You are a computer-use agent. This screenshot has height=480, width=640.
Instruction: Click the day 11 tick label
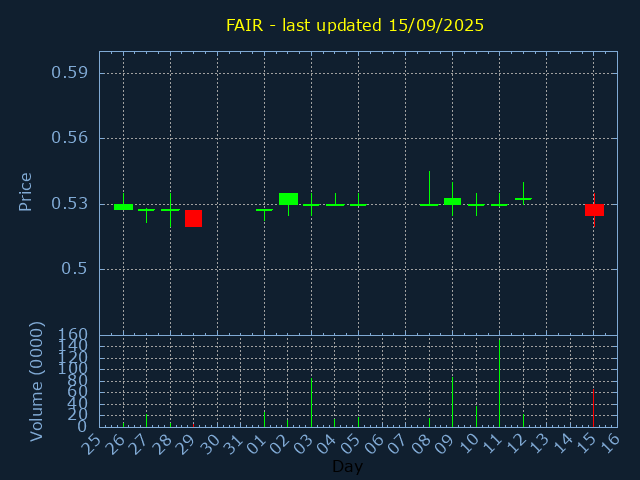(x=491, y=444)
